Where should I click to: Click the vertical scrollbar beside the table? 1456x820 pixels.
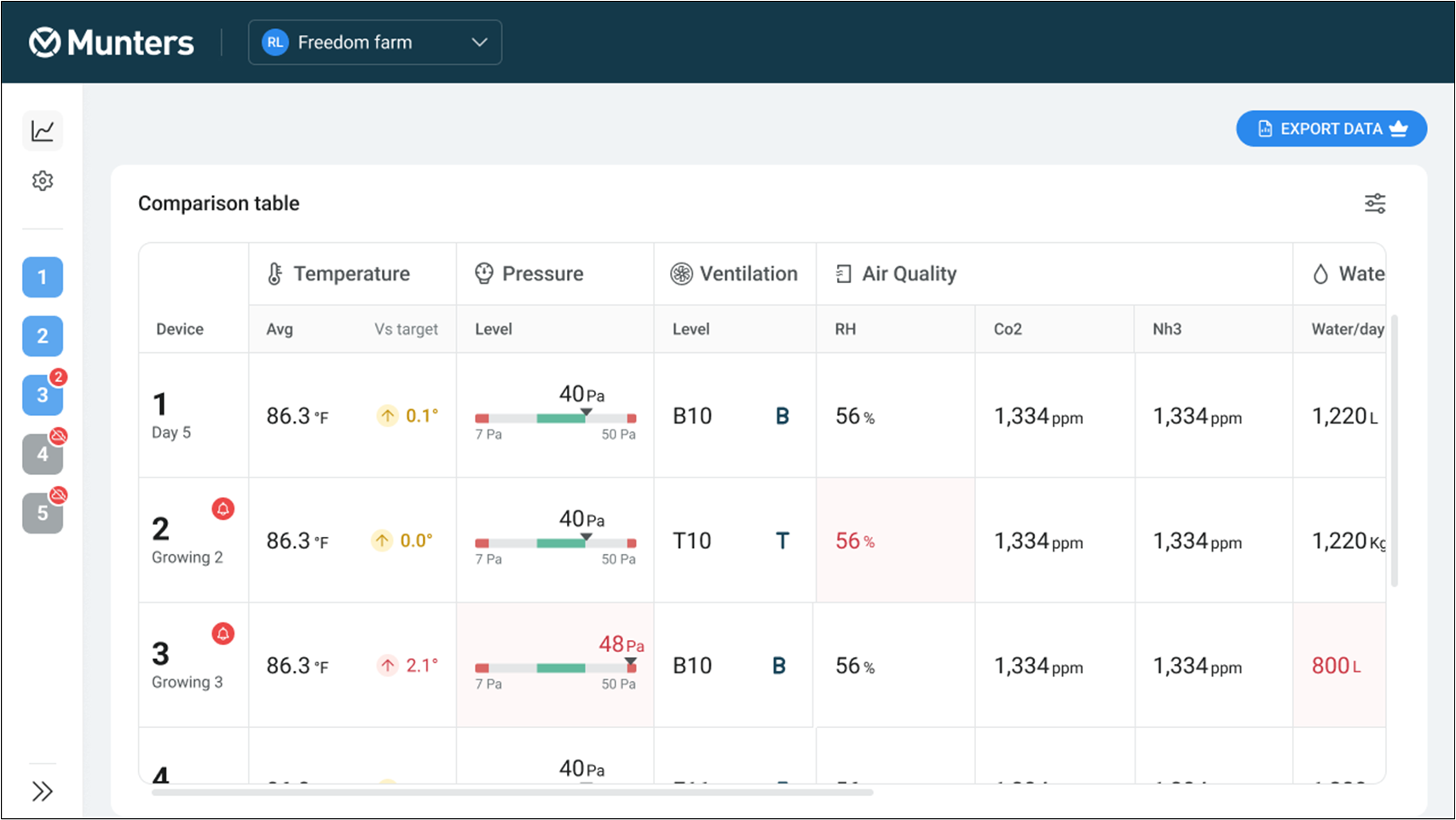(x=1395, y=451)
